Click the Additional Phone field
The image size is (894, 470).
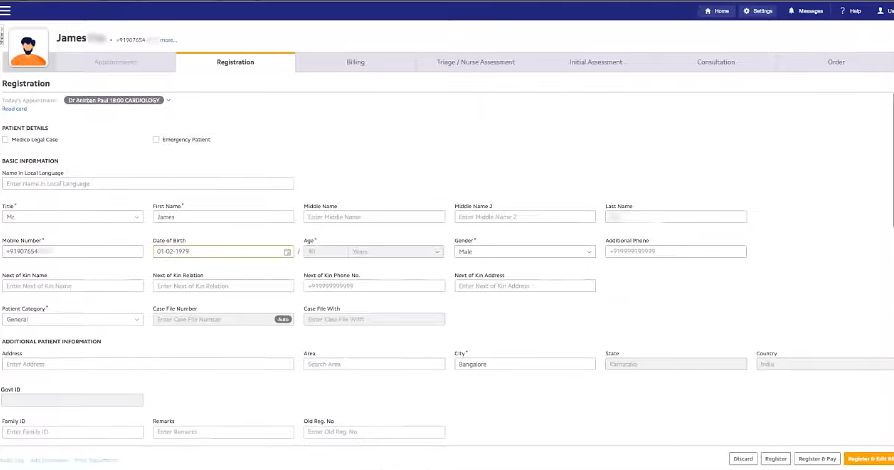[676, 252]
